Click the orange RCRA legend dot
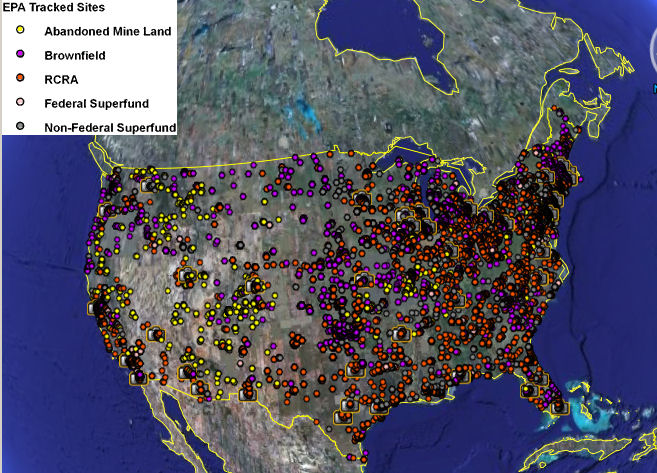Viewport: 657px width, 473px height. [x=20, y=78]
